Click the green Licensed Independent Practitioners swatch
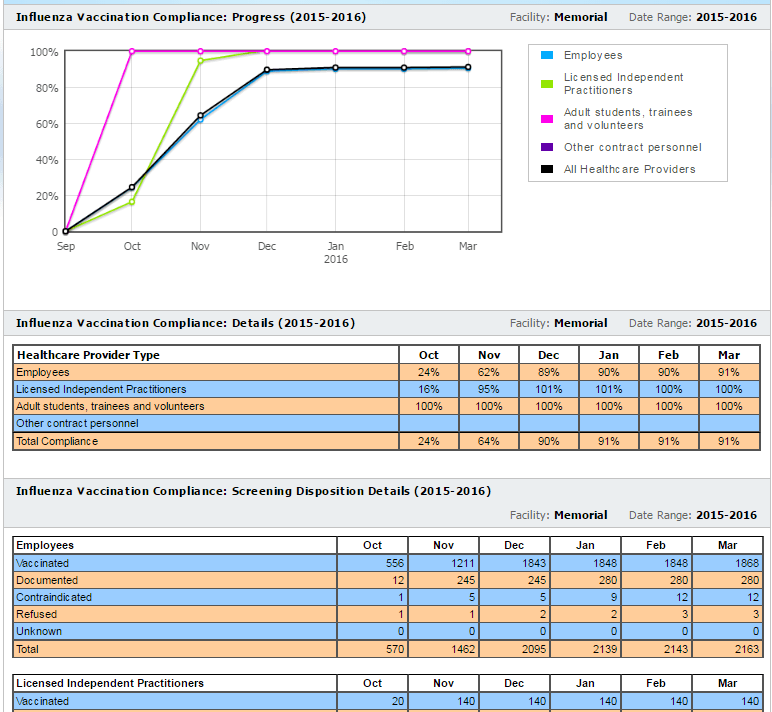This screenshot has width=772, height=712. pos(547,84)
